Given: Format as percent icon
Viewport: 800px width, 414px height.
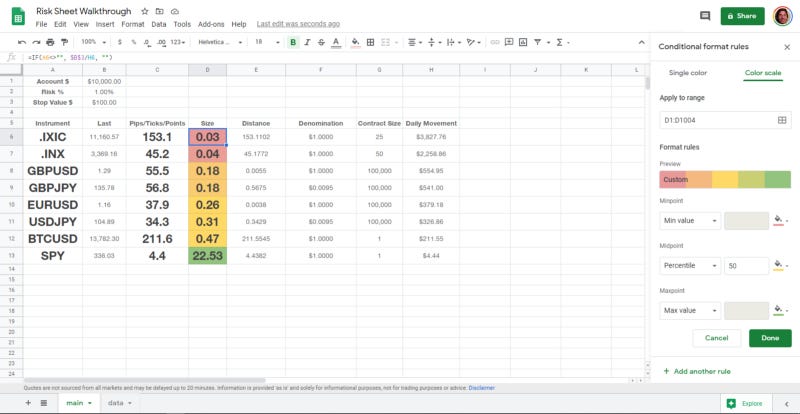Looking at the screenshot, I should tap(133, 42).
